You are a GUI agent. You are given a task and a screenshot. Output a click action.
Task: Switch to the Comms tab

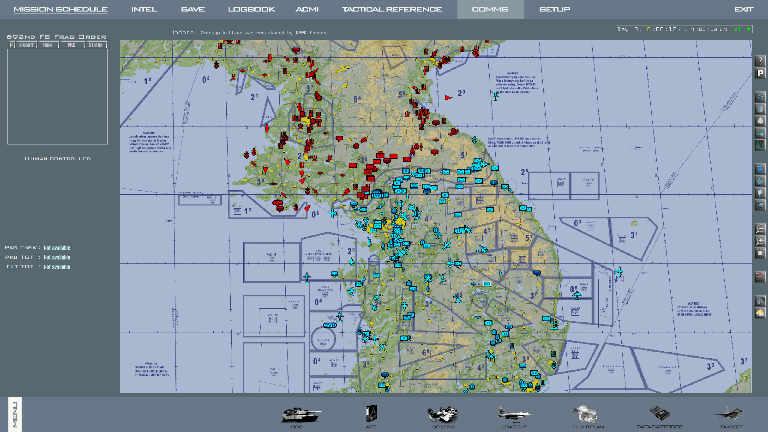point(490,9)
